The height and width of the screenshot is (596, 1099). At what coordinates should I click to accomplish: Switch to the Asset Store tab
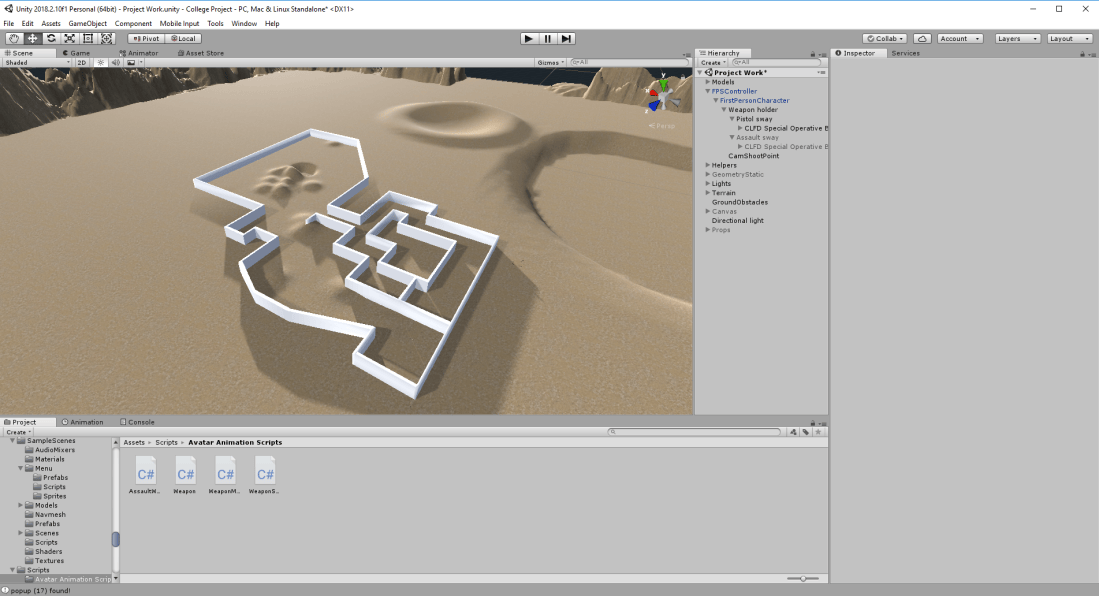[201, 53]
